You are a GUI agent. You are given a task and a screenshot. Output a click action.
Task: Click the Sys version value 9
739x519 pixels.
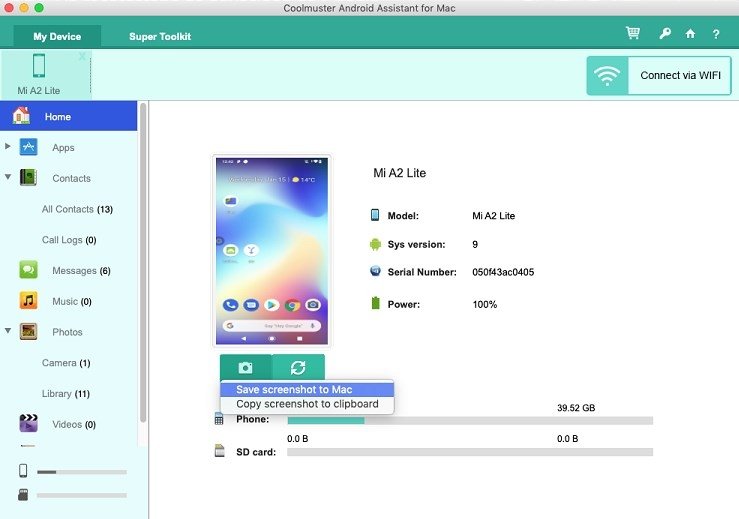475,244
